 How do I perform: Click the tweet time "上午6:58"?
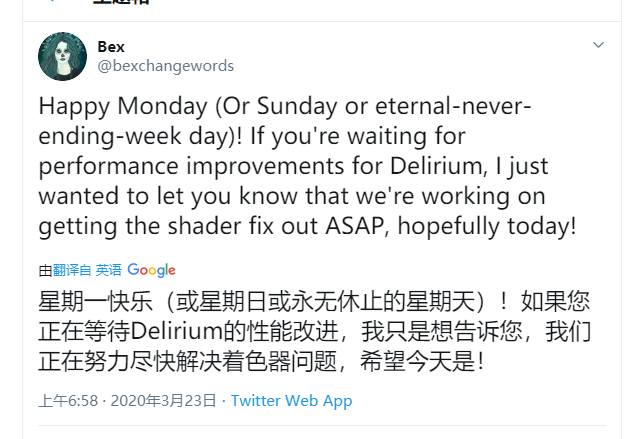tap(68, 401)
